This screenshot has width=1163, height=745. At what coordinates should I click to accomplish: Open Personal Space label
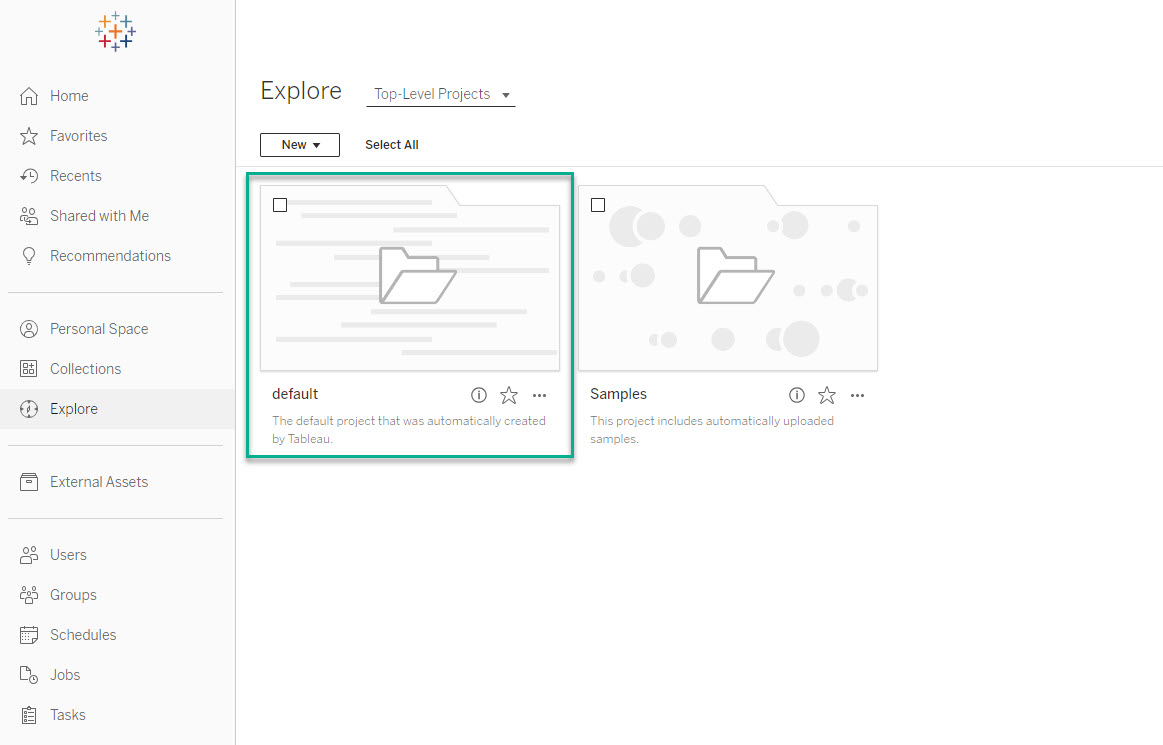coord(99,329)
